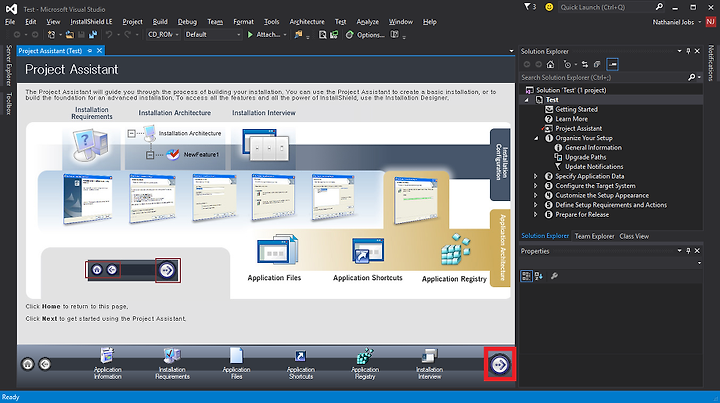
Task: Open the Toolbox side tab
Action: (8, 103)
